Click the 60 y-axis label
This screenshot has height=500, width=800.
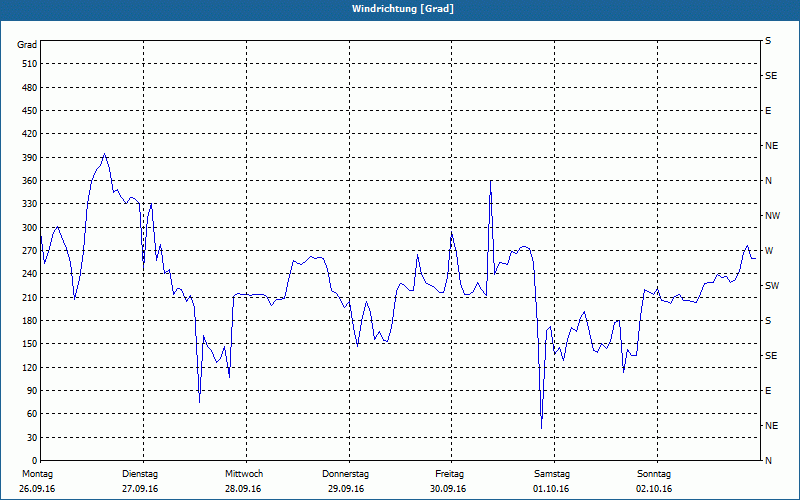(32, 414)
